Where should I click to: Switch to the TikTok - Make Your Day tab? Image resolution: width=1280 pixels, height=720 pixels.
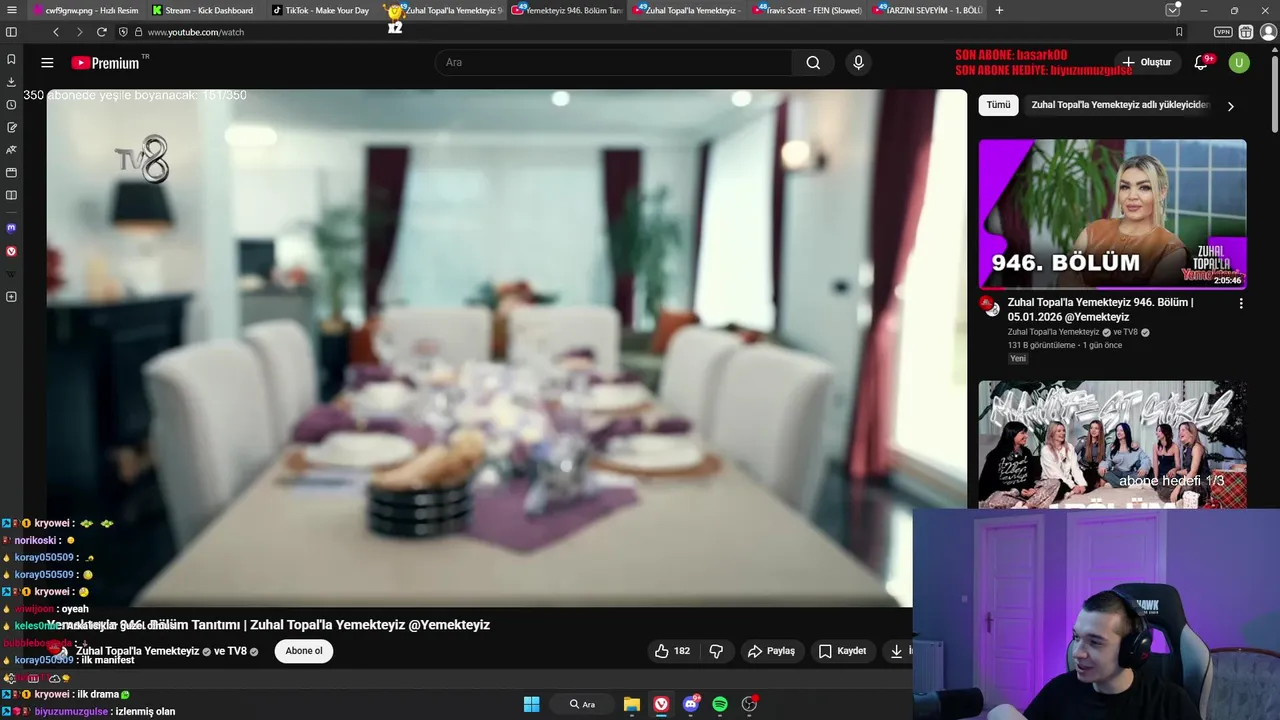324,10
